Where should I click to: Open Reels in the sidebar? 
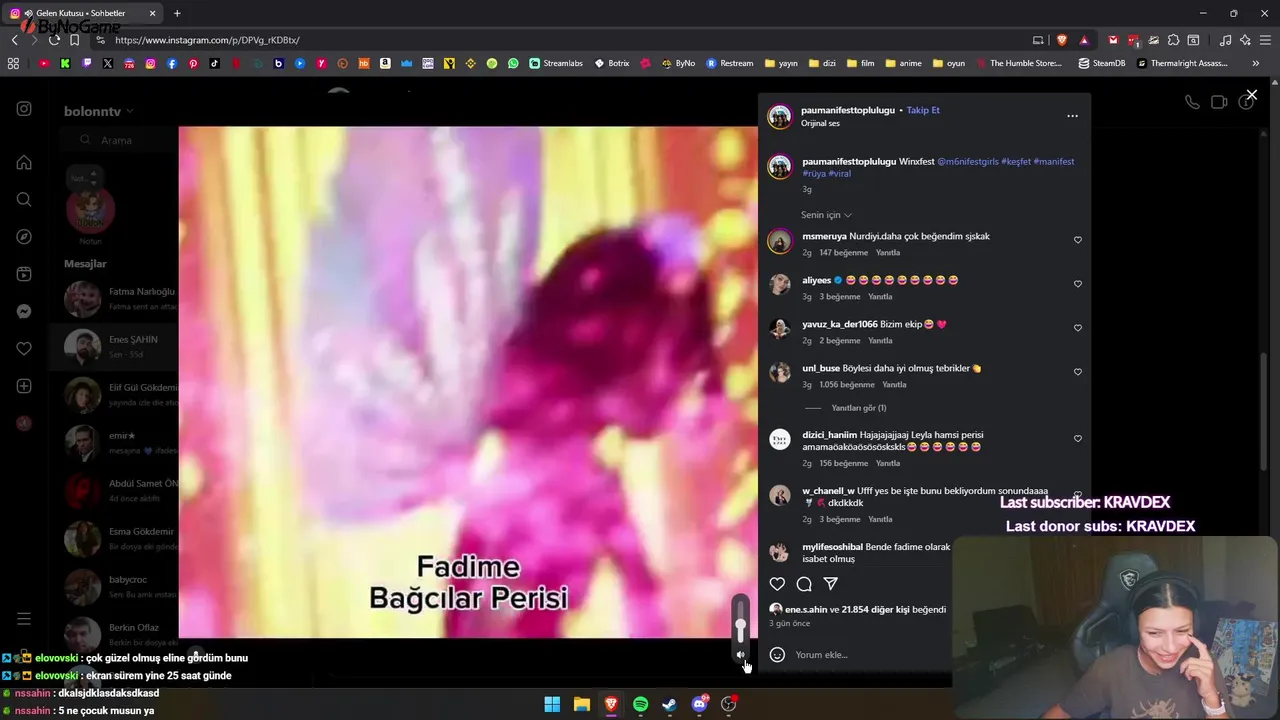point(24,274)
